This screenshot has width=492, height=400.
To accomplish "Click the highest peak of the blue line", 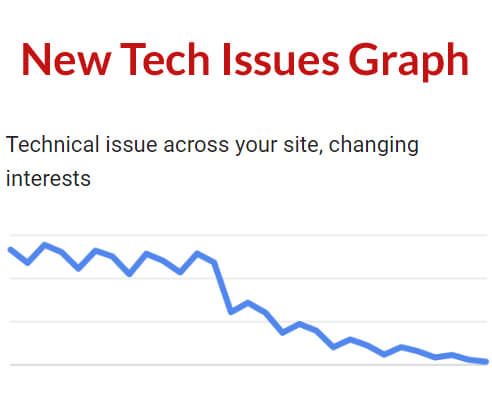I will pyautogui.click(x=45, y=245).
